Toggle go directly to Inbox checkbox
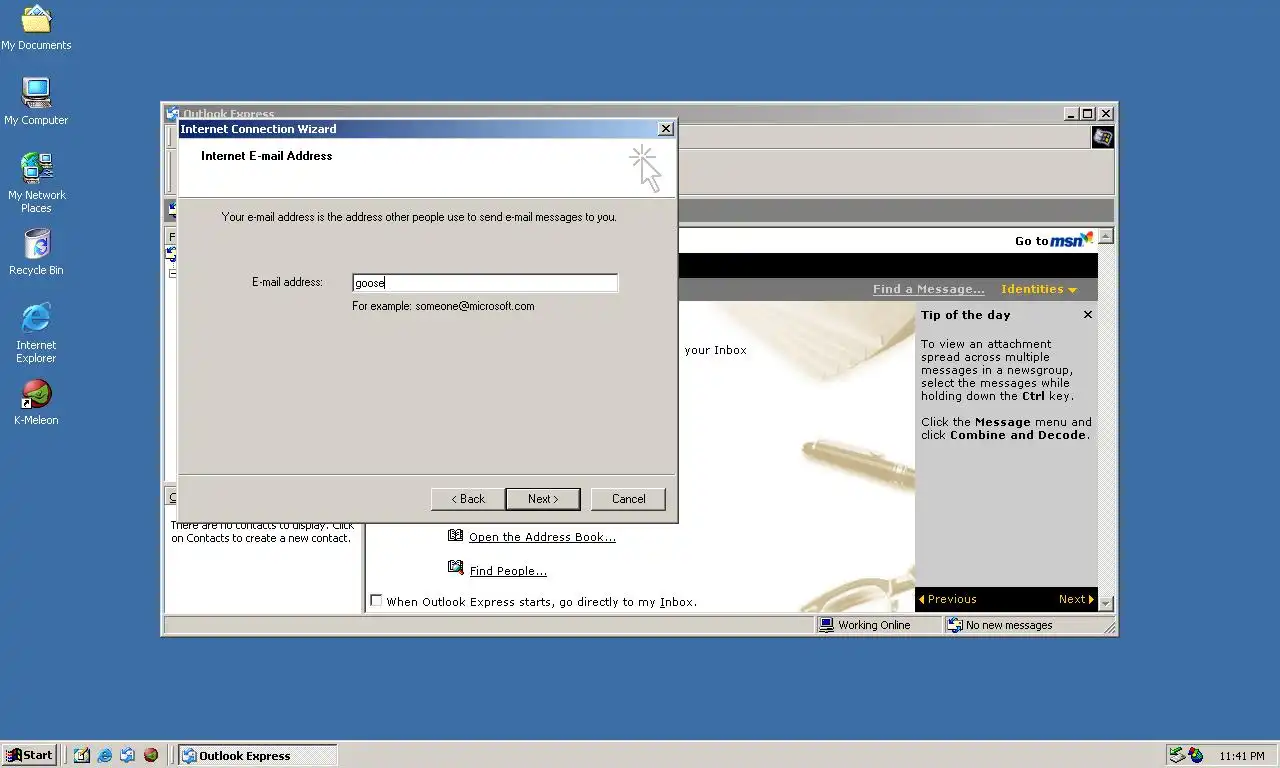 point(376,601)
